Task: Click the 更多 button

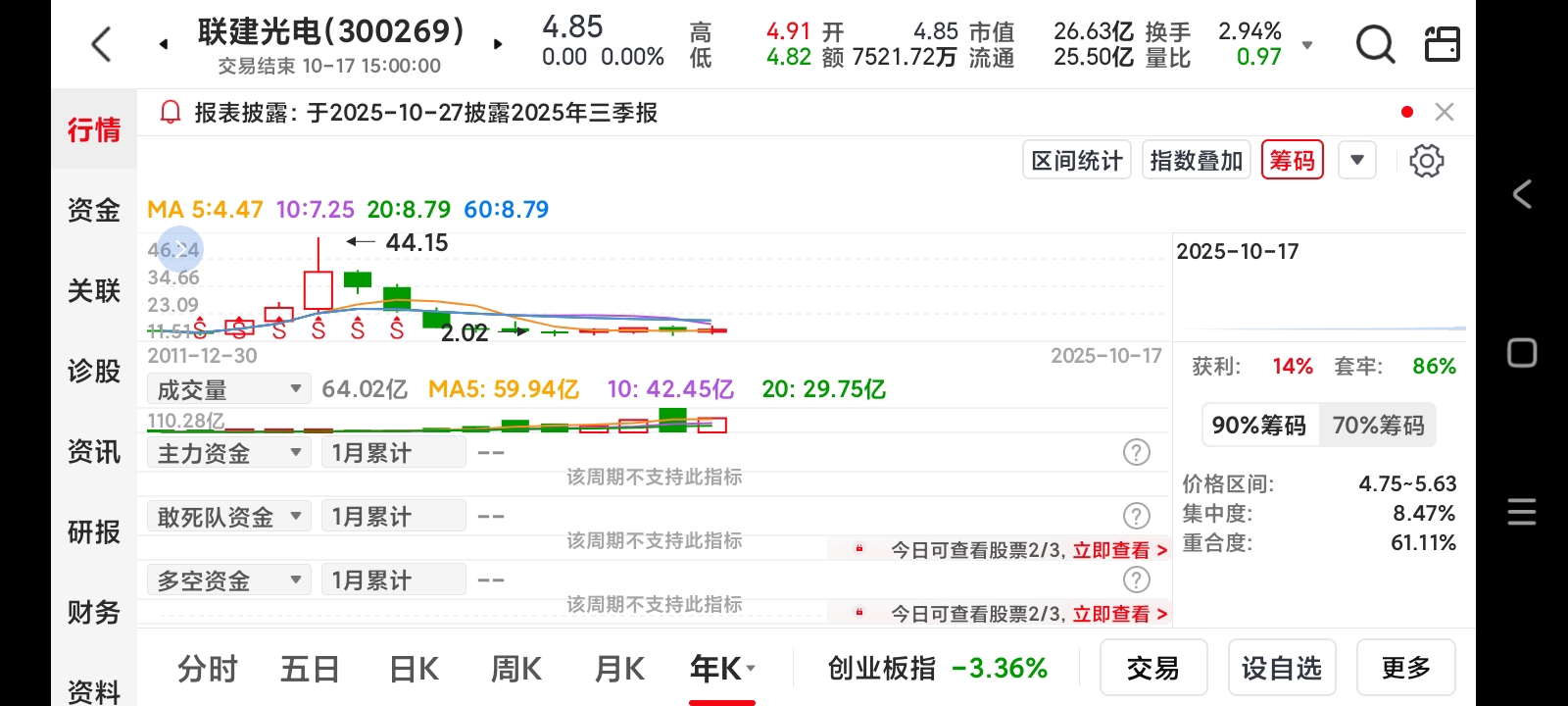Action: pos(1406,668)
